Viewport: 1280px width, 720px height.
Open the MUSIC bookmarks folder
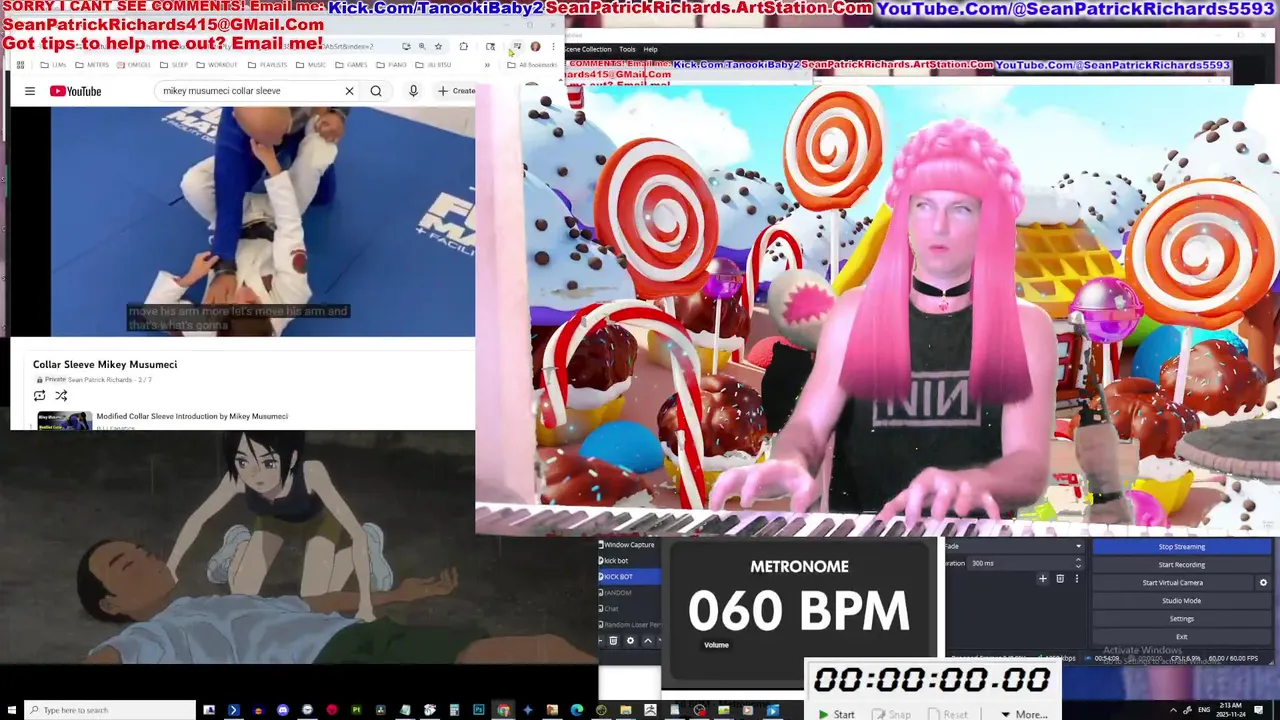(x=311, y=65)
